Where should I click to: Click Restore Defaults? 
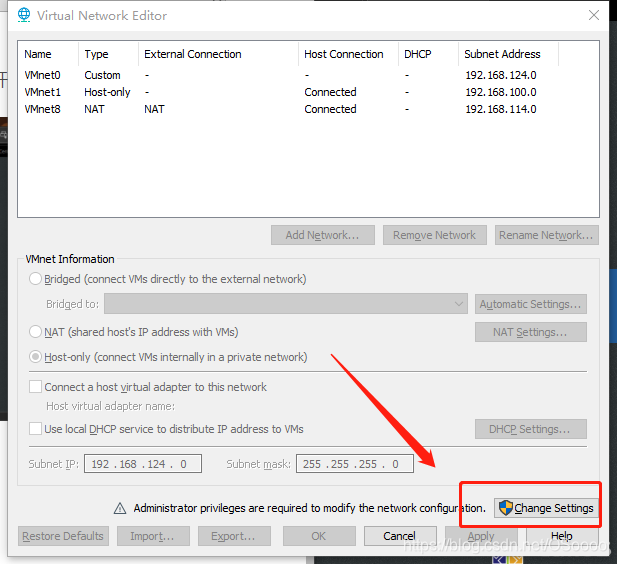[63, 536]
